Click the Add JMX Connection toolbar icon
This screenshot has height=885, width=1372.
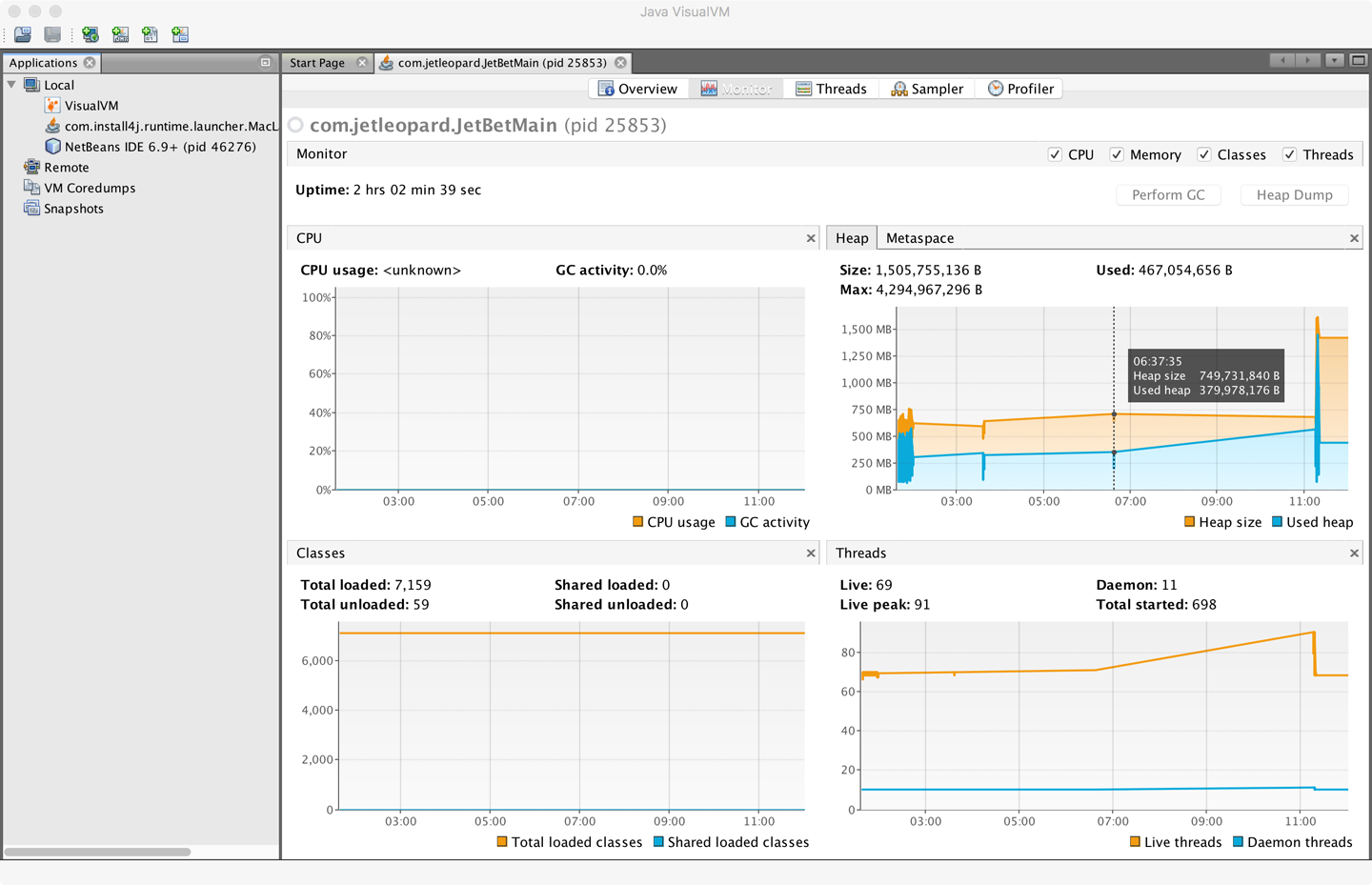pos(120,35)
